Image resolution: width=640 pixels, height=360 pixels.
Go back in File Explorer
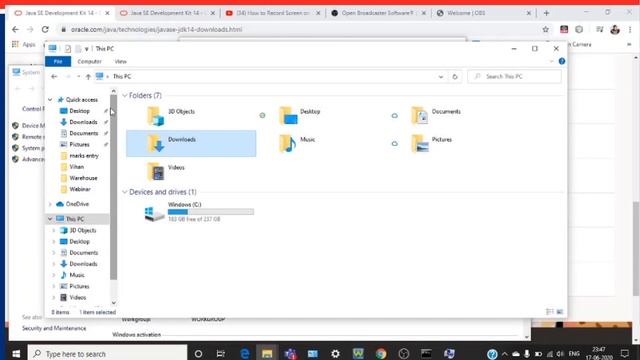pos(54,76)
